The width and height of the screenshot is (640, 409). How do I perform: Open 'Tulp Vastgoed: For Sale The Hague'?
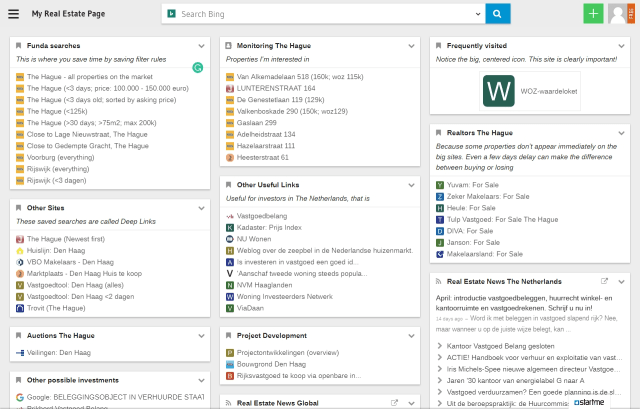[x=502, y=220]
